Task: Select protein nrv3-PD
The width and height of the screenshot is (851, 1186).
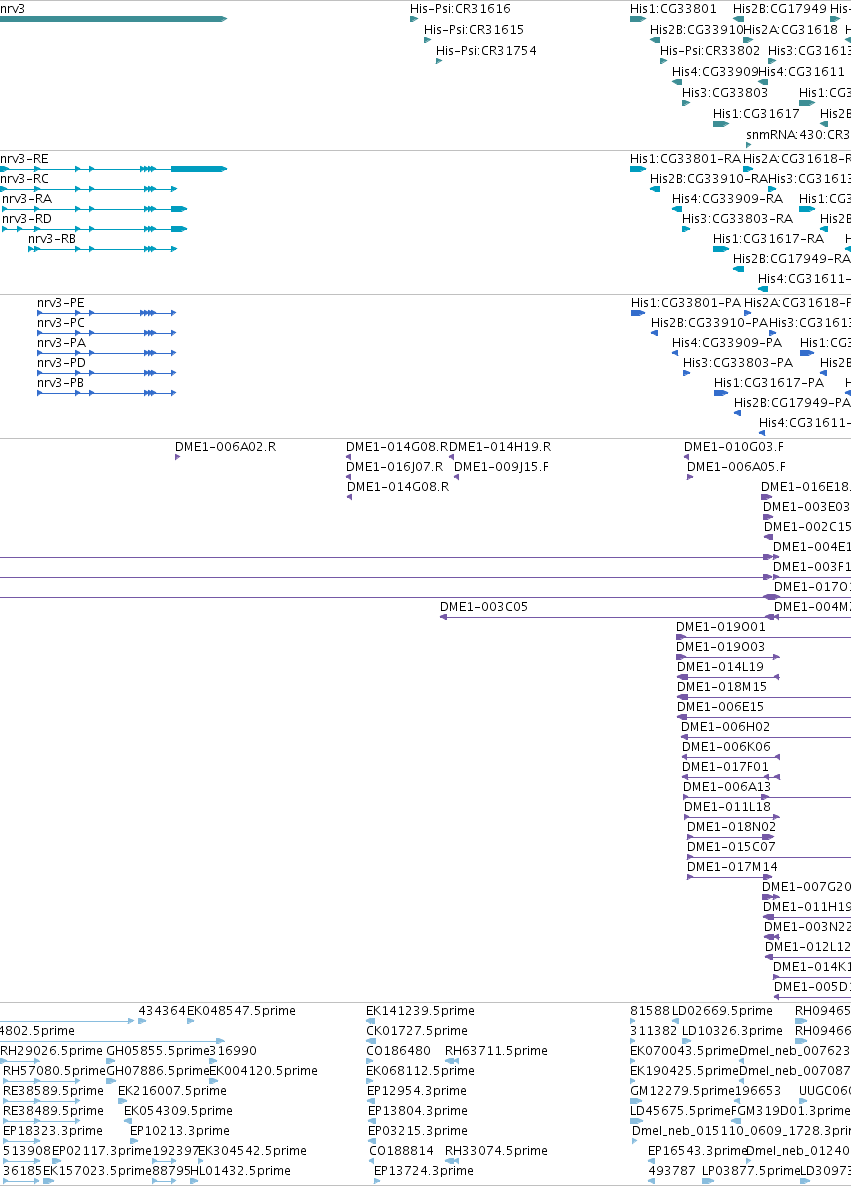Action: (x=61, y=363)
